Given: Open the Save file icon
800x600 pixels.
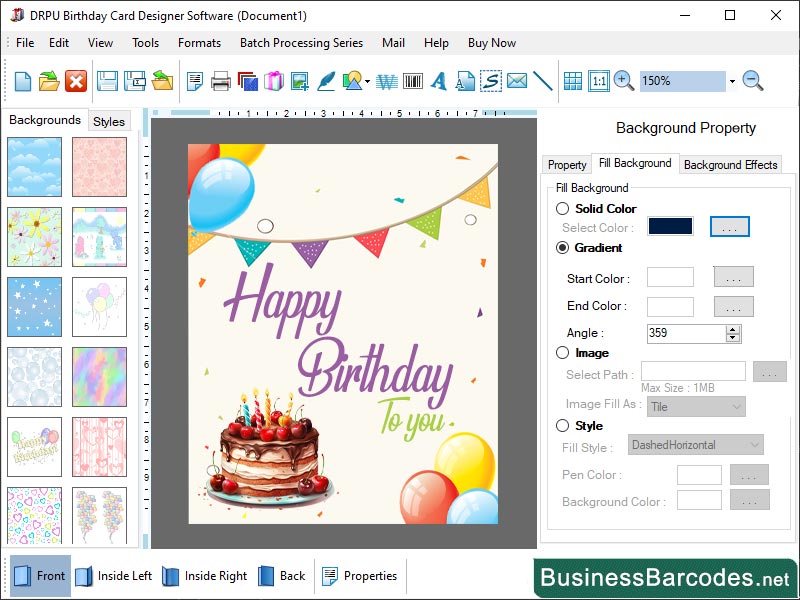Looking at the screenshot, I should (110, 80).
